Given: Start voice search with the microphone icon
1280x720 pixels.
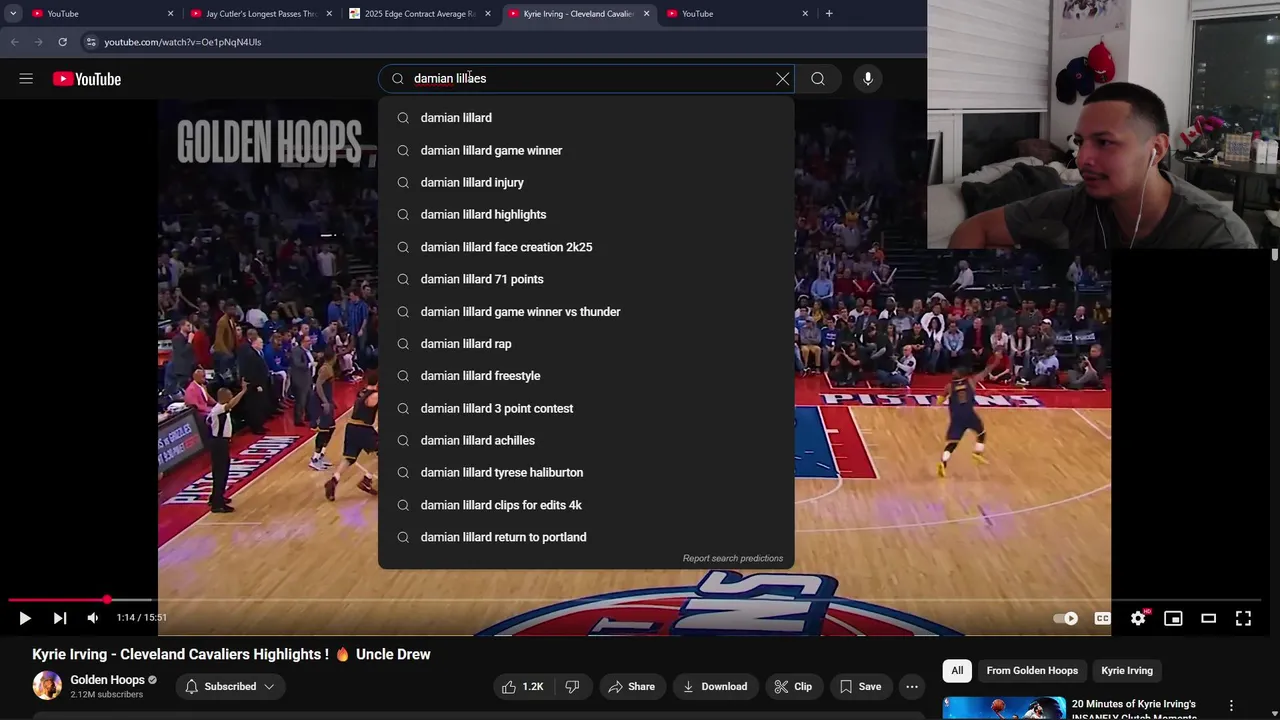Looking at the screenshot, I should [x=868, y=79].
